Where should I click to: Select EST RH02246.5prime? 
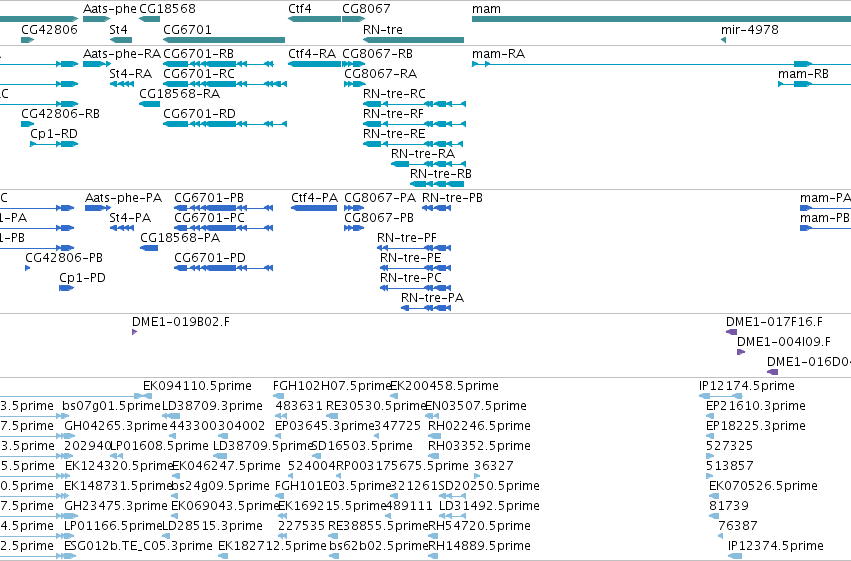[x=433, y=437]
